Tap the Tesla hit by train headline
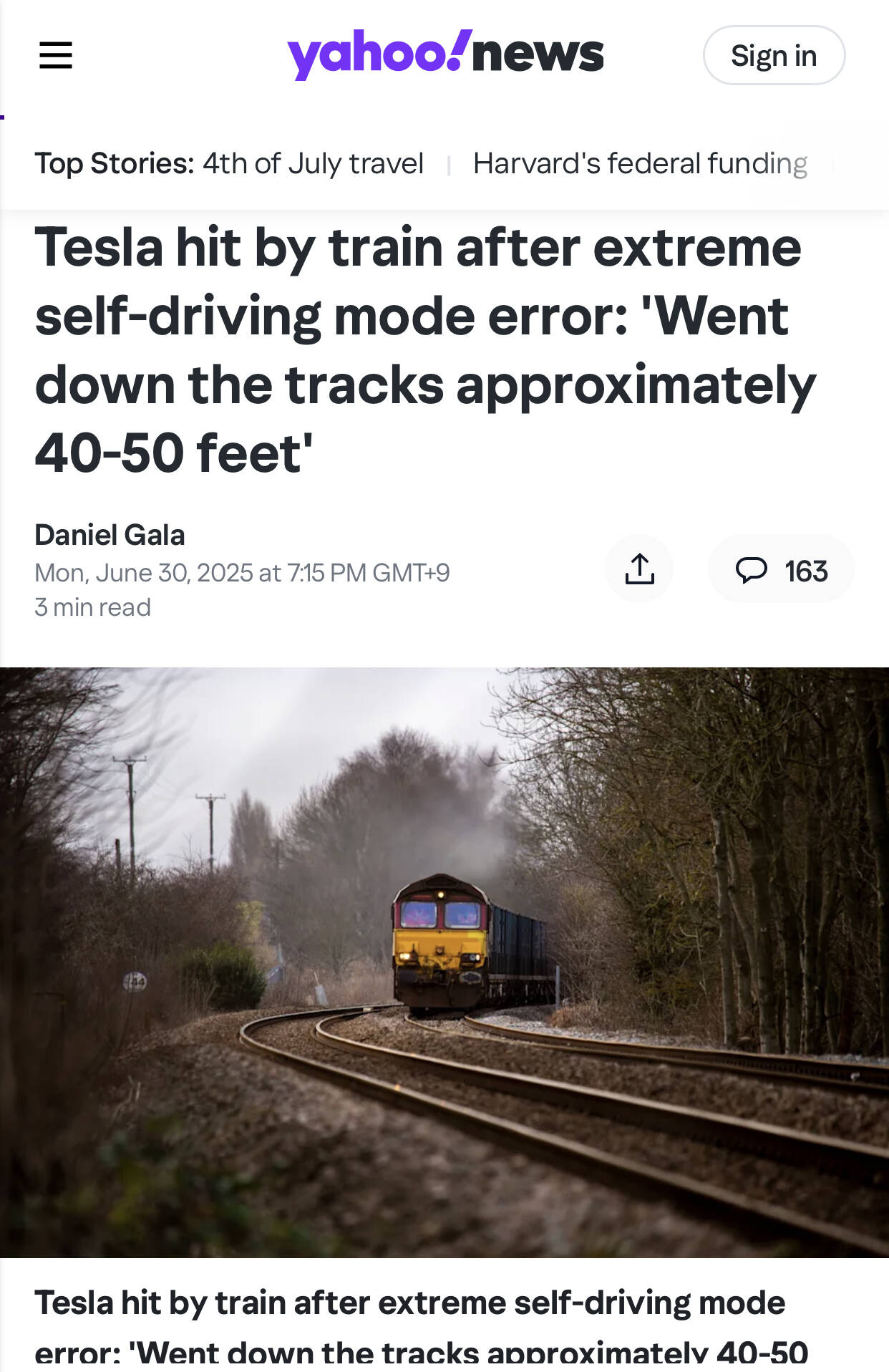This screenshot has height=1372, width=889. click(425, 349)
